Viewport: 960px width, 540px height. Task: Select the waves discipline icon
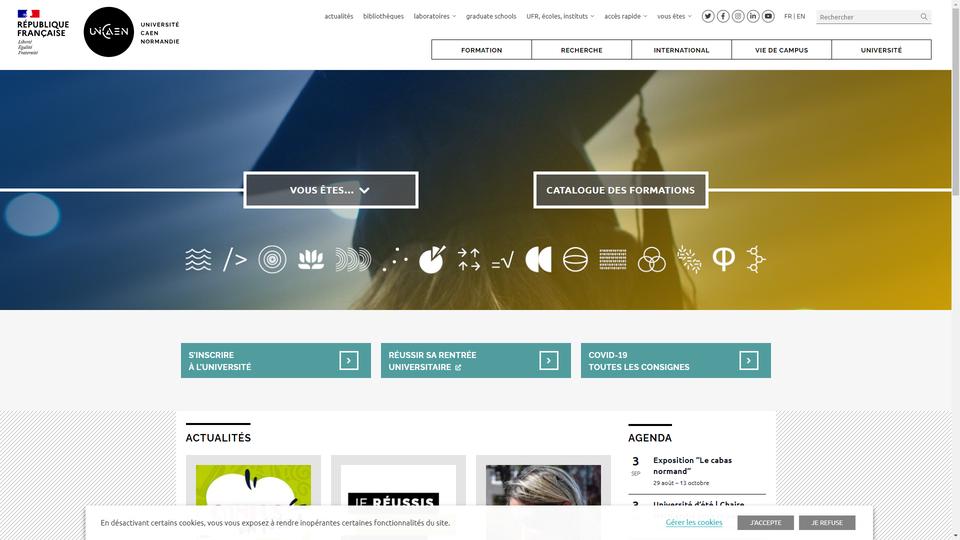(x=198, y=260)
